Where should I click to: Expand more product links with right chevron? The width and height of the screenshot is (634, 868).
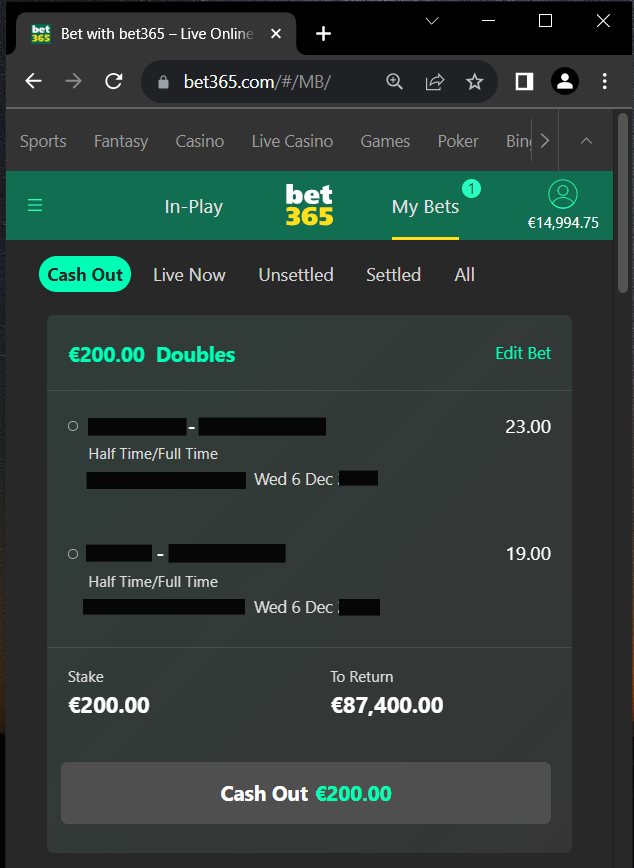click(545, 141)
